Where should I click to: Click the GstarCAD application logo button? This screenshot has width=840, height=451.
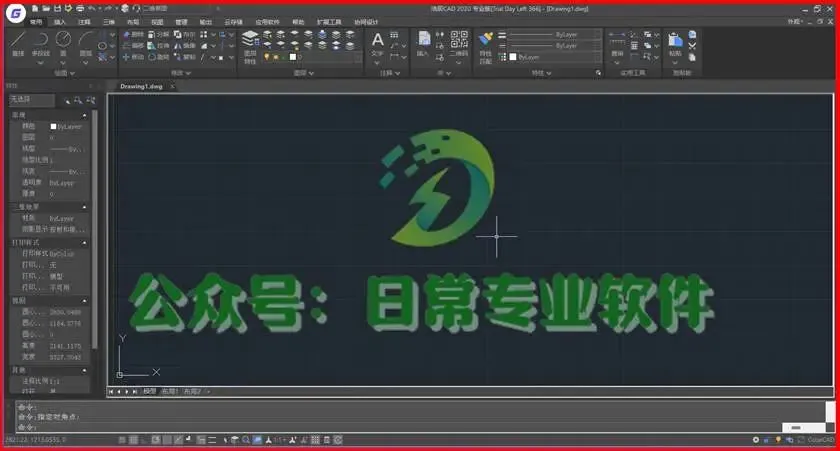coord(16,13)
